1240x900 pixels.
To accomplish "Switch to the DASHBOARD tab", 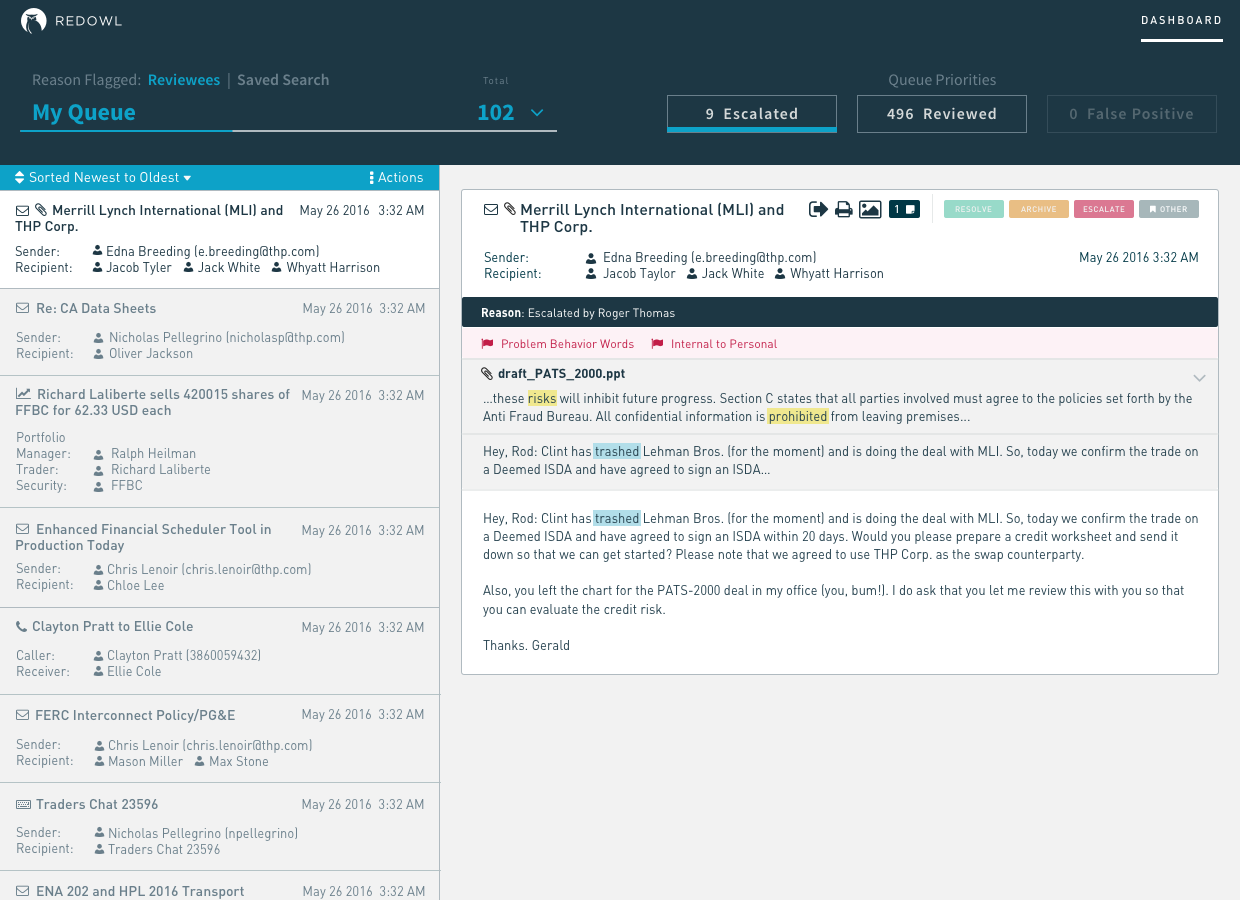I will point(1182,20).
